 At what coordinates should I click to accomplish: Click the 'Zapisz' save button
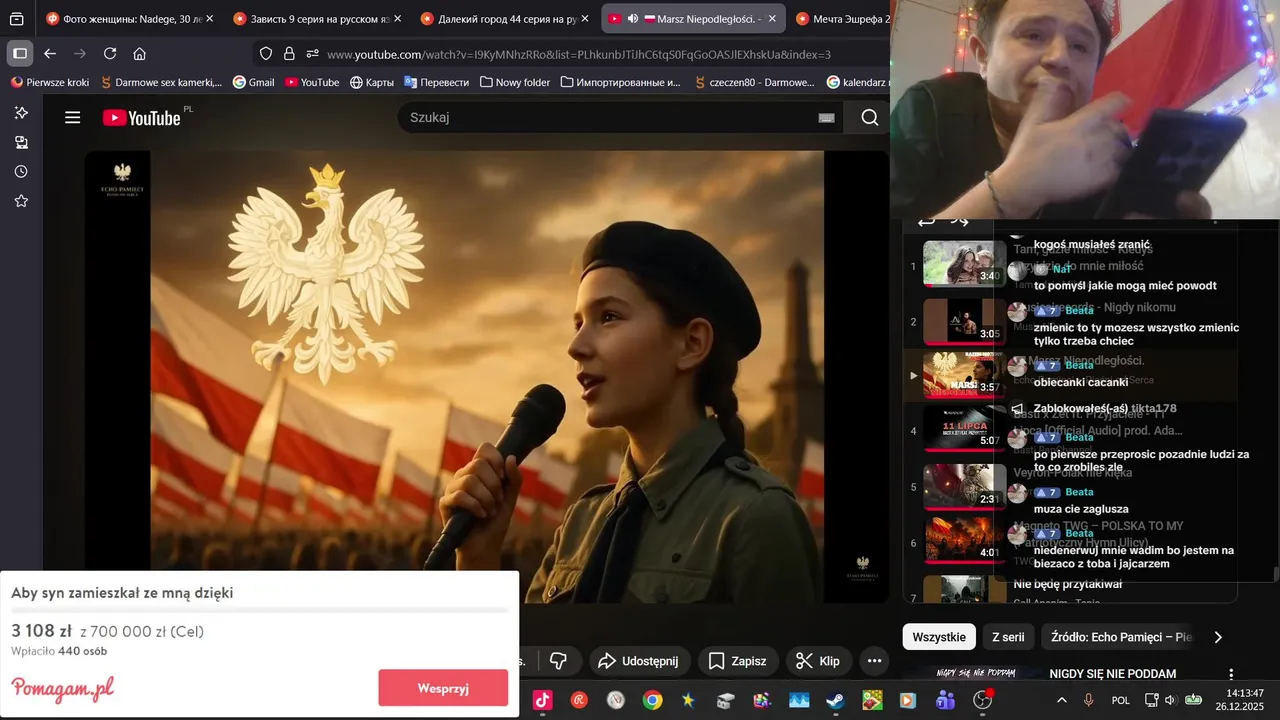pos(737,661)
